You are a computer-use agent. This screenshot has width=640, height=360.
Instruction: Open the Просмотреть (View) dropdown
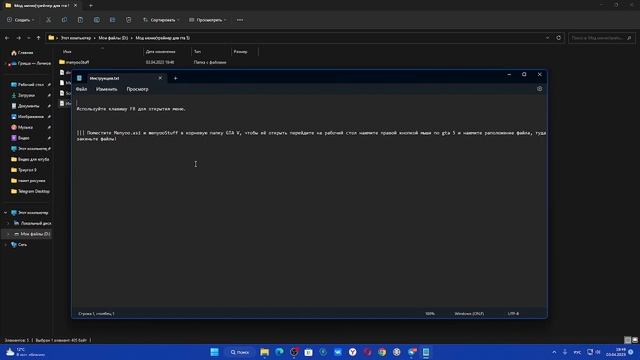(x=208, y=20)
